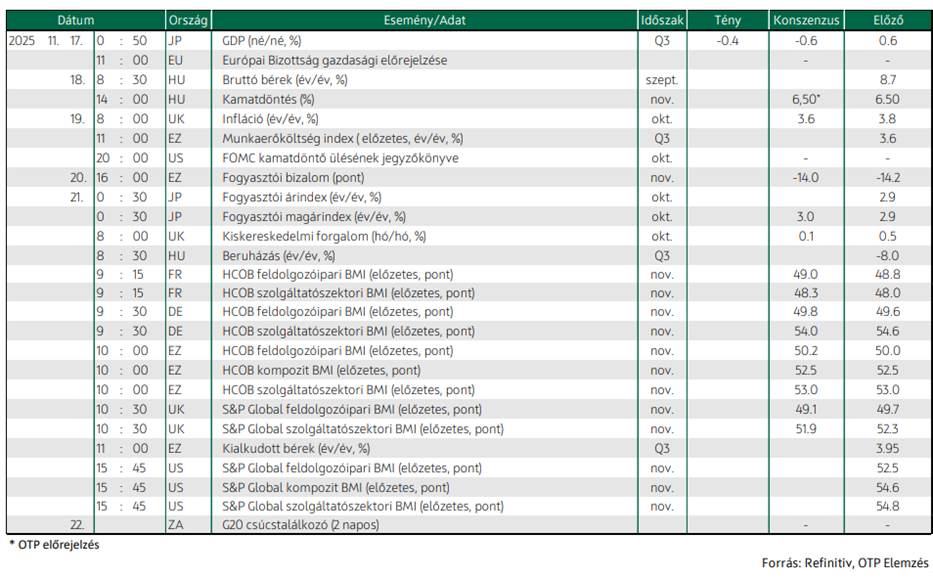This screenshot has width=933, height=578.
Task: Select the Beruházás previous value -8.0
Action: (x=887, y=256)
